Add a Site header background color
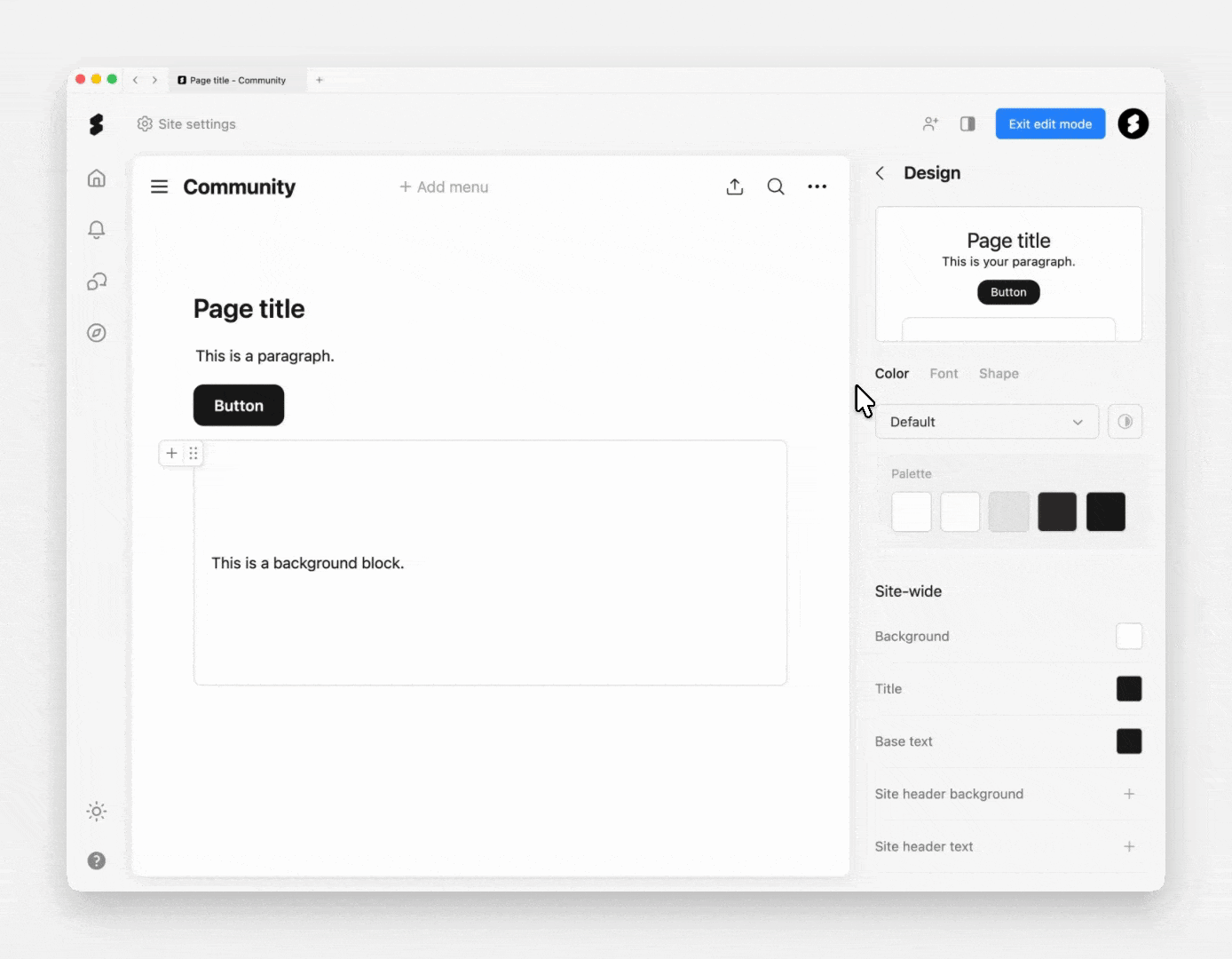1232x959 pixels. click(1129, 794)
